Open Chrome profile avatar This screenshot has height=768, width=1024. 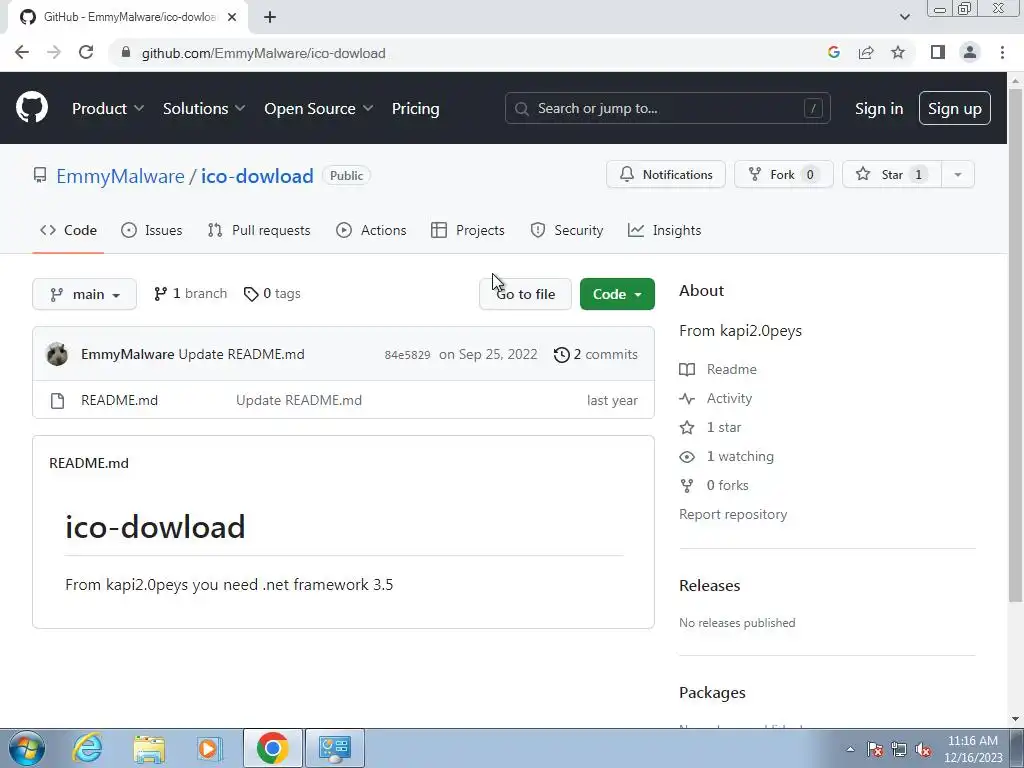coord(970,52)
